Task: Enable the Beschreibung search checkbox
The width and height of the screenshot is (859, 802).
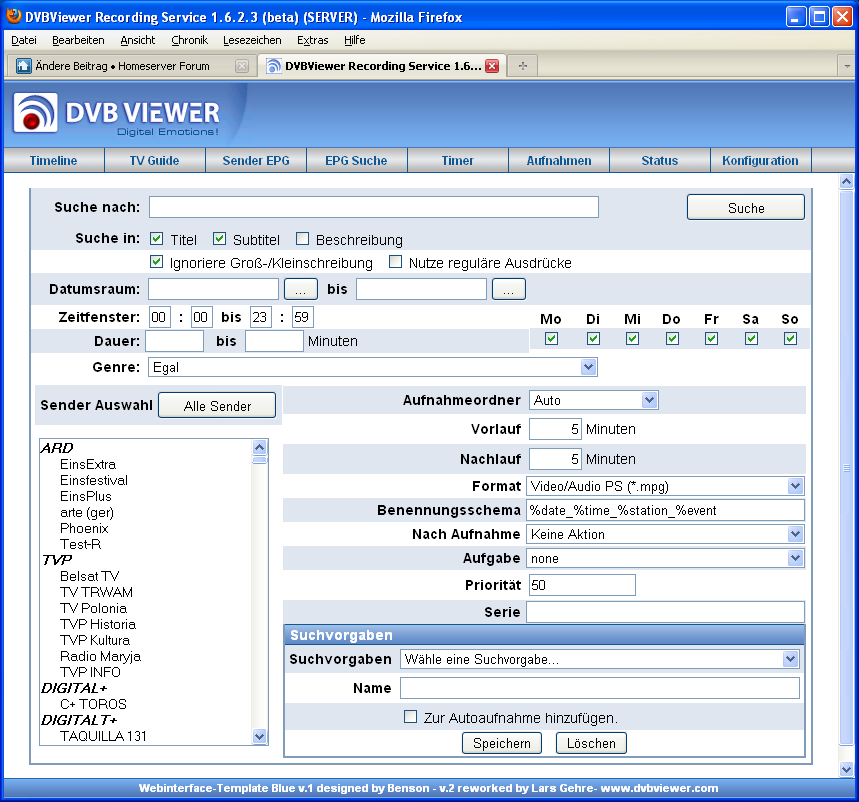Action: click(303, 239)
